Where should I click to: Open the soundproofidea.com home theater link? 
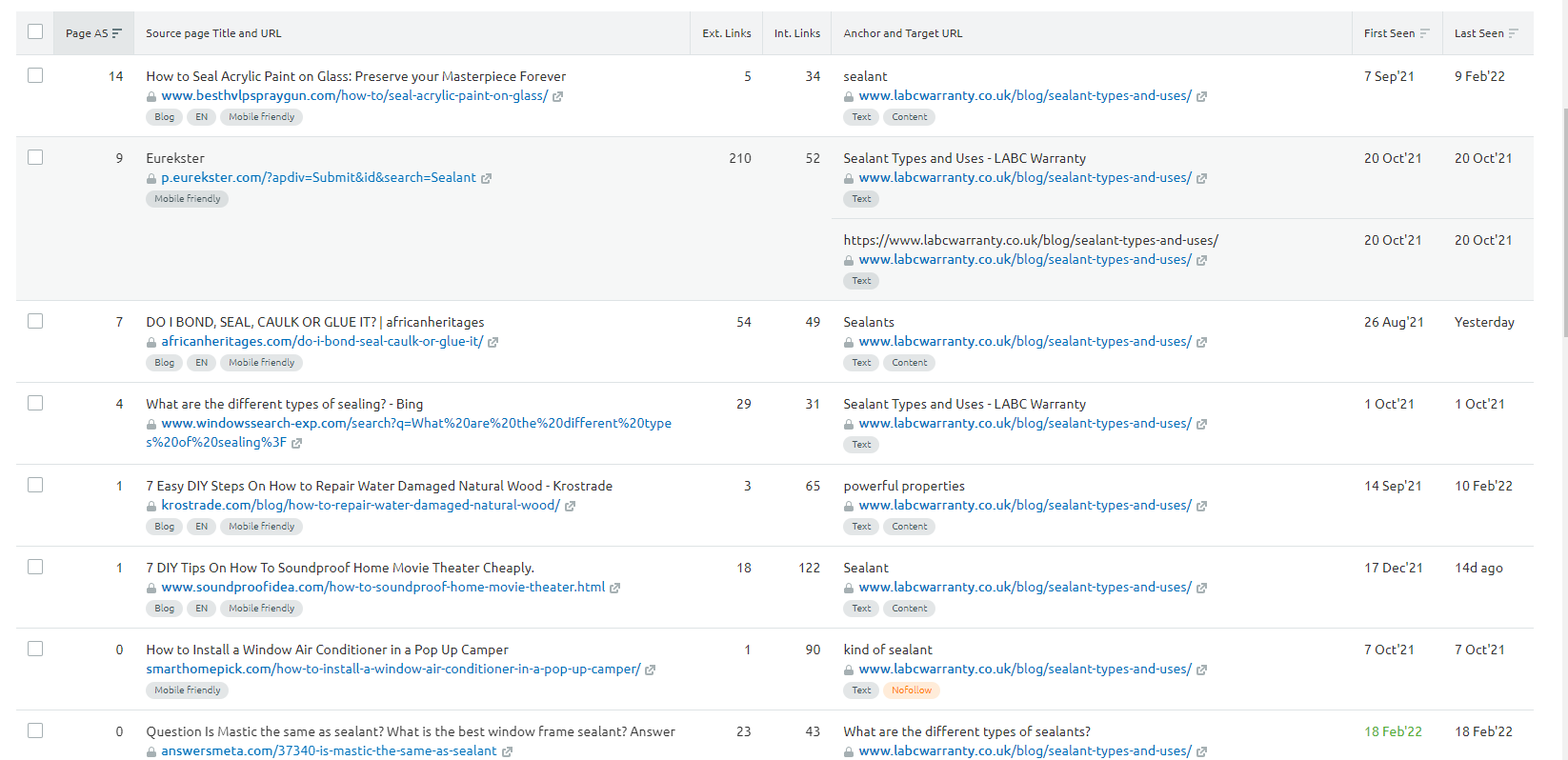pyautogui.click(x=383, y=588)
